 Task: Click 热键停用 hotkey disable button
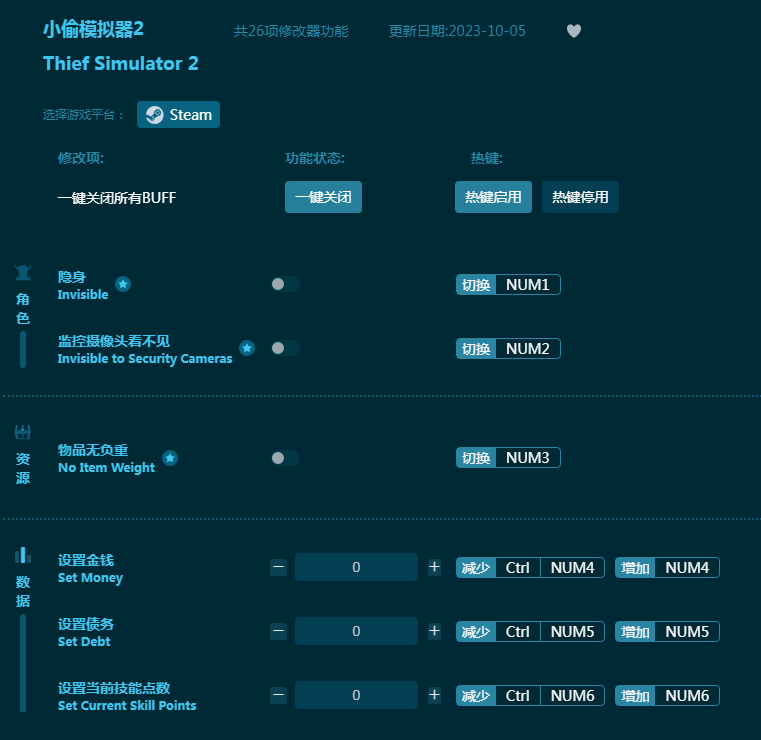pos(580,197)
